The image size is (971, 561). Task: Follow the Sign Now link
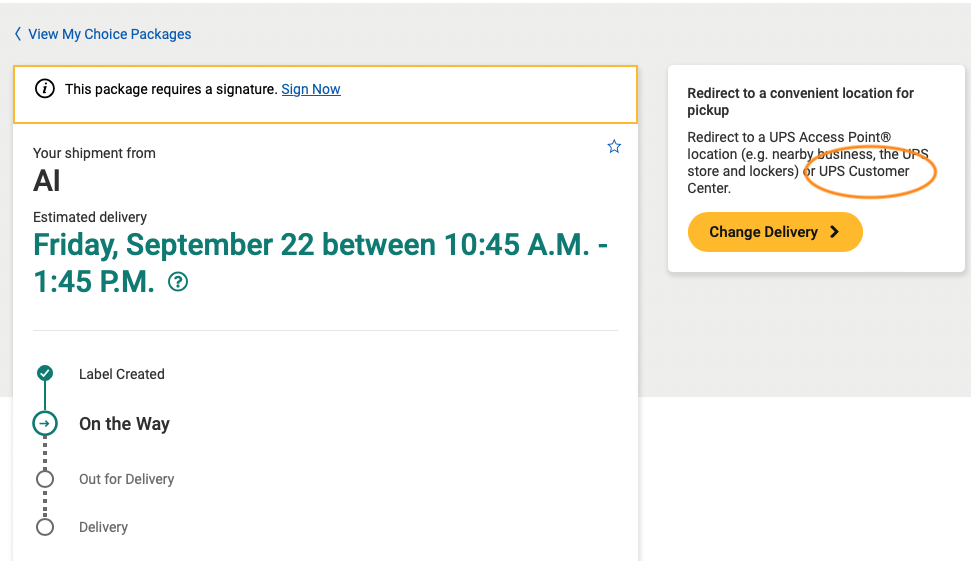(311, 89)
